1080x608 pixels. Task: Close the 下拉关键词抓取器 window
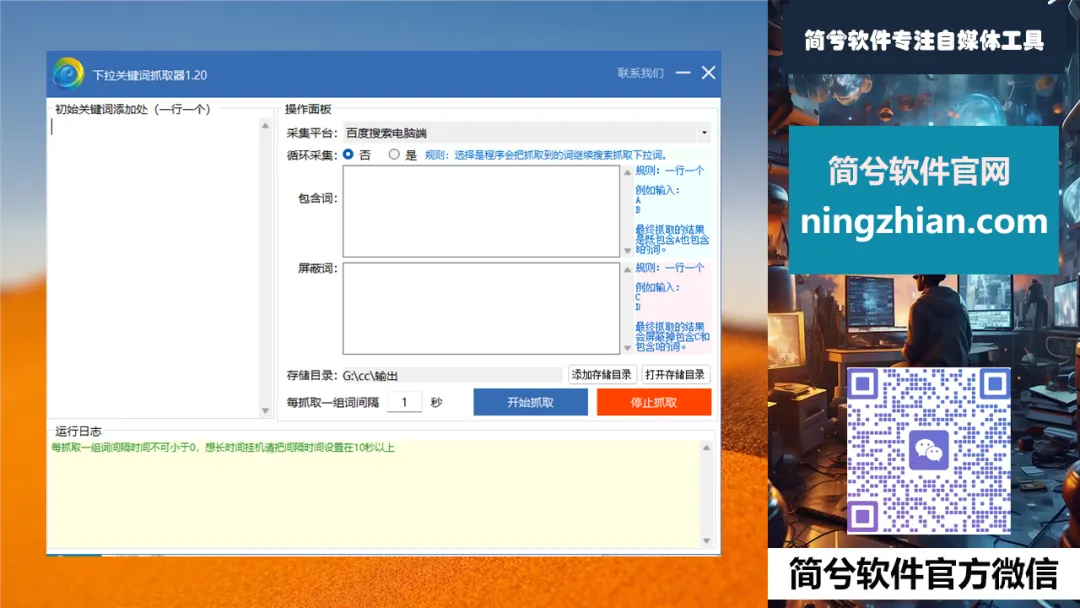click(709, 72)
